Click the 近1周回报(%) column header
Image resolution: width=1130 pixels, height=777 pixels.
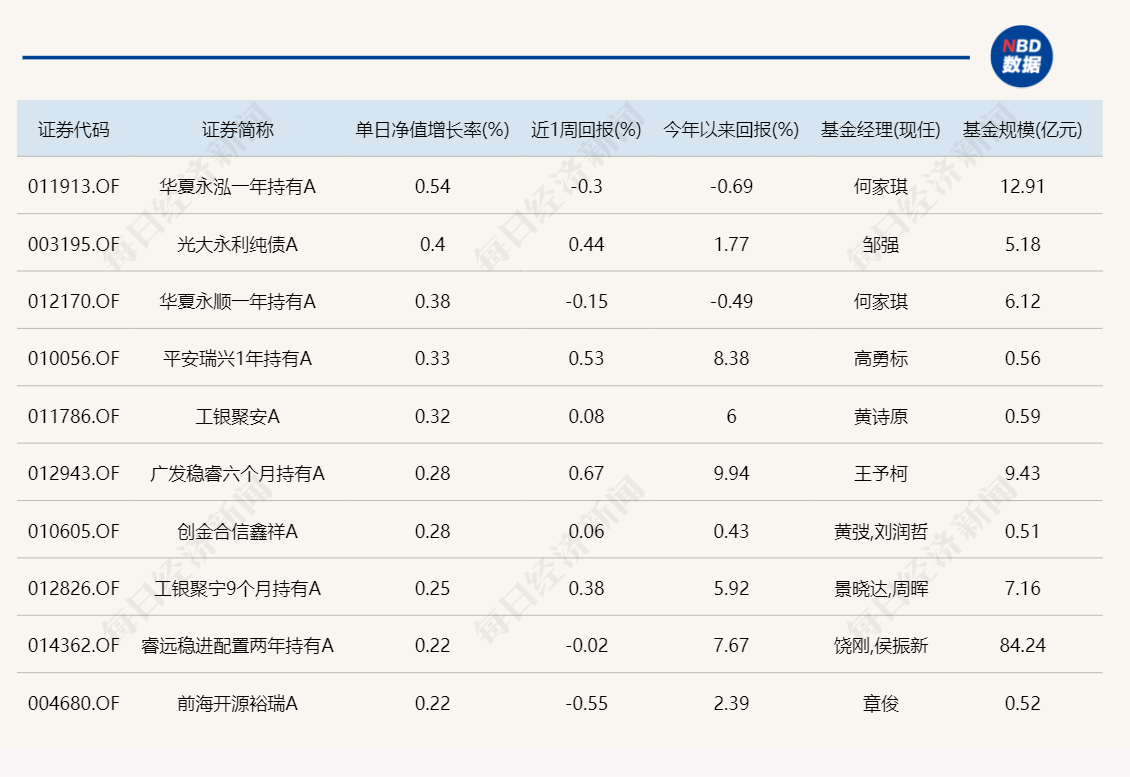point(586,130)
